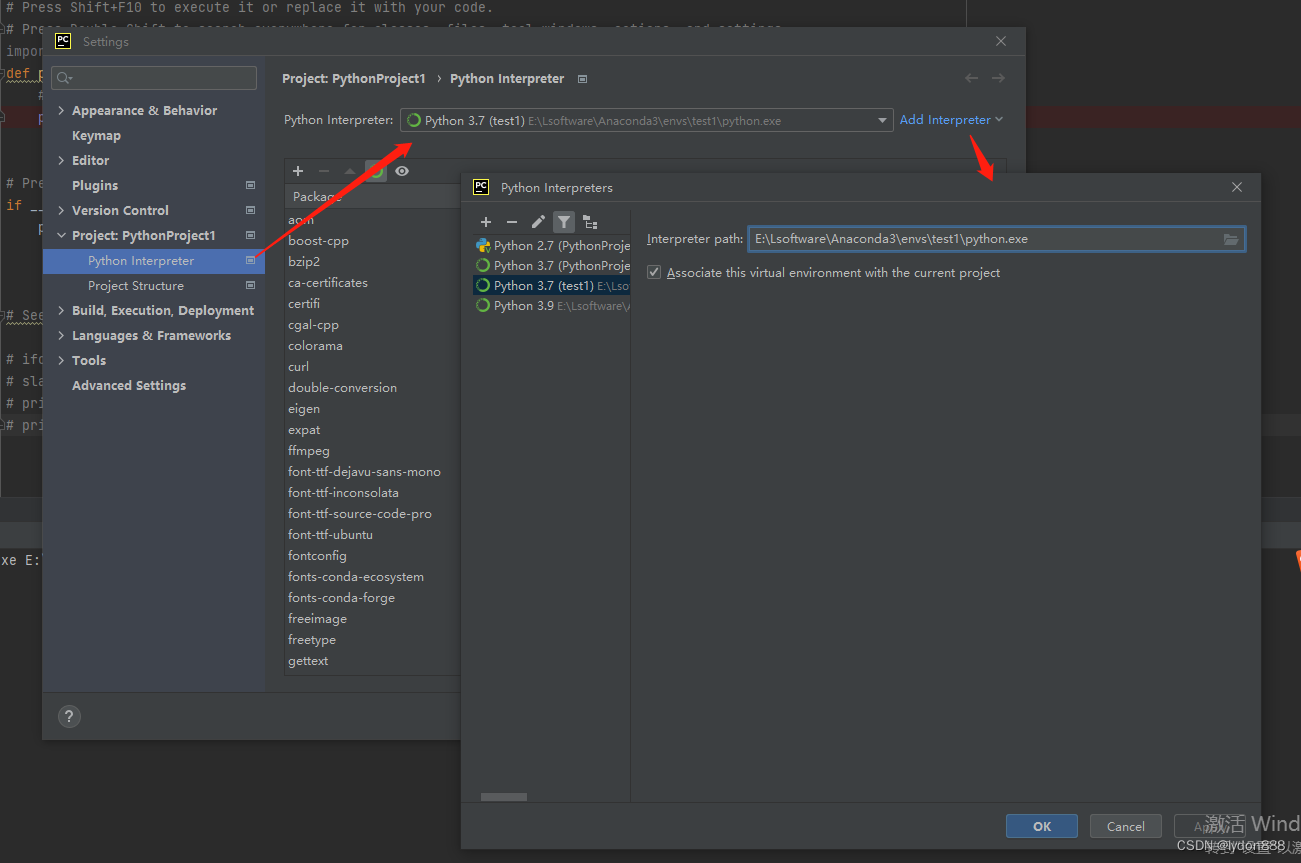Open the Python Interpreter combo box
1301x863 pixels.
pyautogui.click(x=646, y=120)
